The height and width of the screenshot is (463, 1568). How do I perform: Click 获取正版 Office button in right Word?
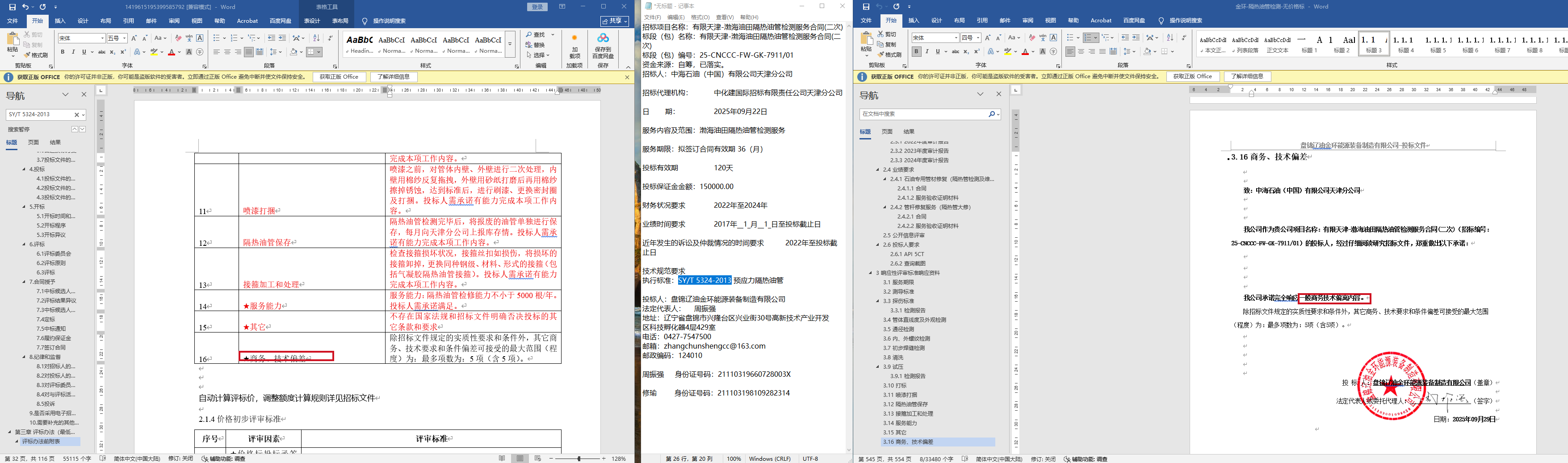pos(1193,77)
